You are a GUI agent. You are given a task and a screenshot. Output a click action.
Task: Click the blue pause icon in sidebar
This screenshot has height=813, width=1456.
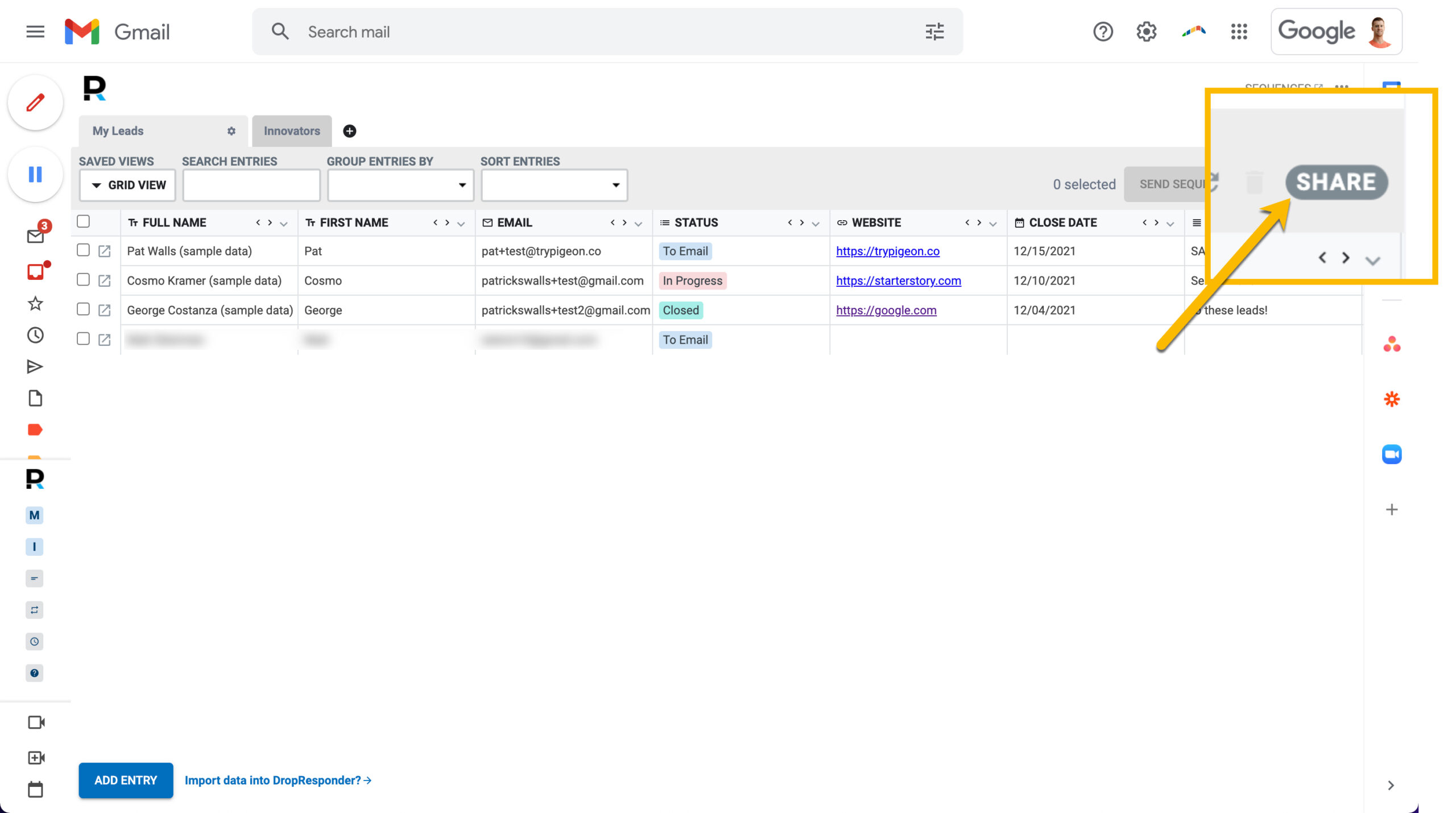coord(35,174)
